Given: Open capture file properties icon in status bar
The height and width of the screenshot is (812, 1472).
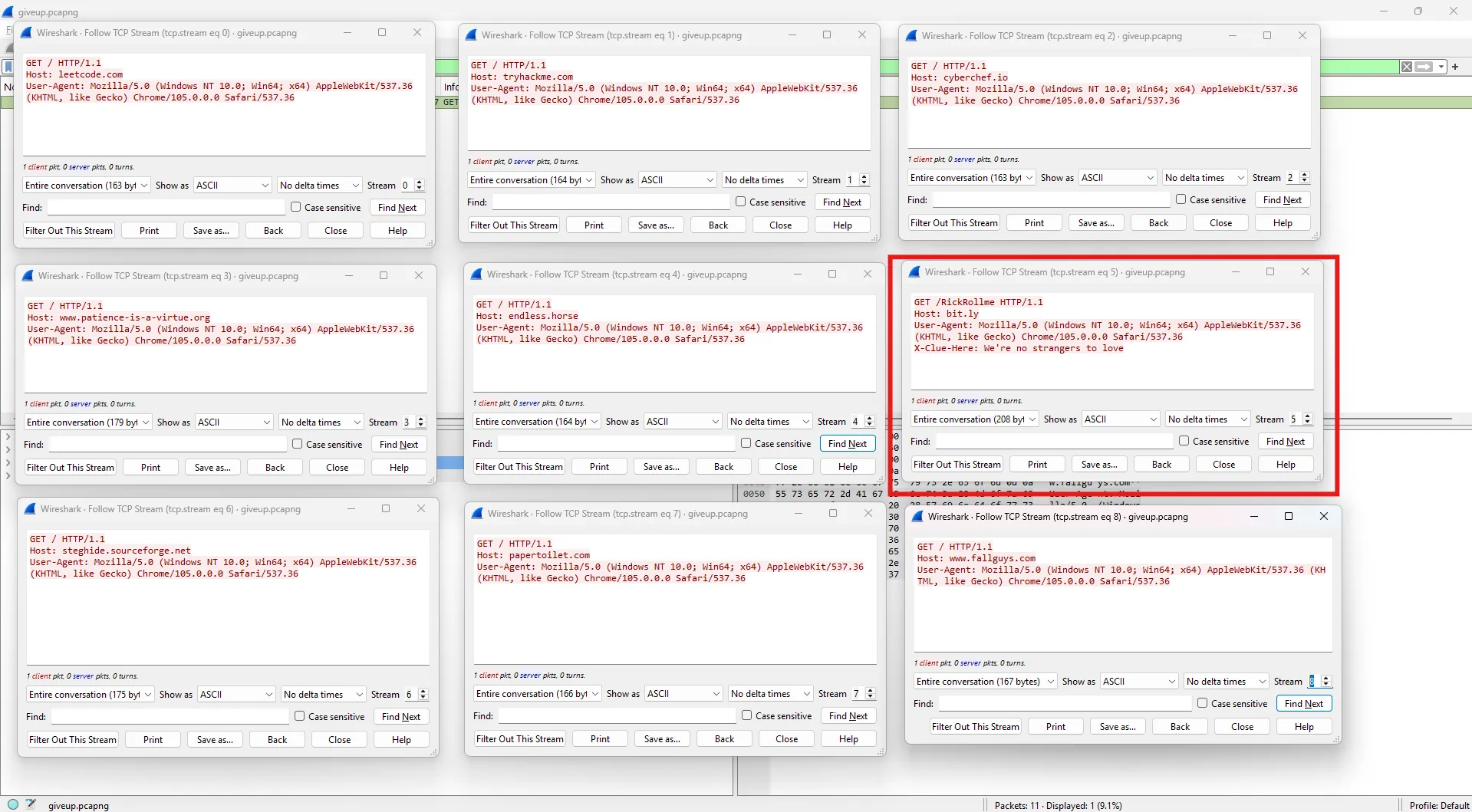Looking at the screenshot, I should 31,804.
